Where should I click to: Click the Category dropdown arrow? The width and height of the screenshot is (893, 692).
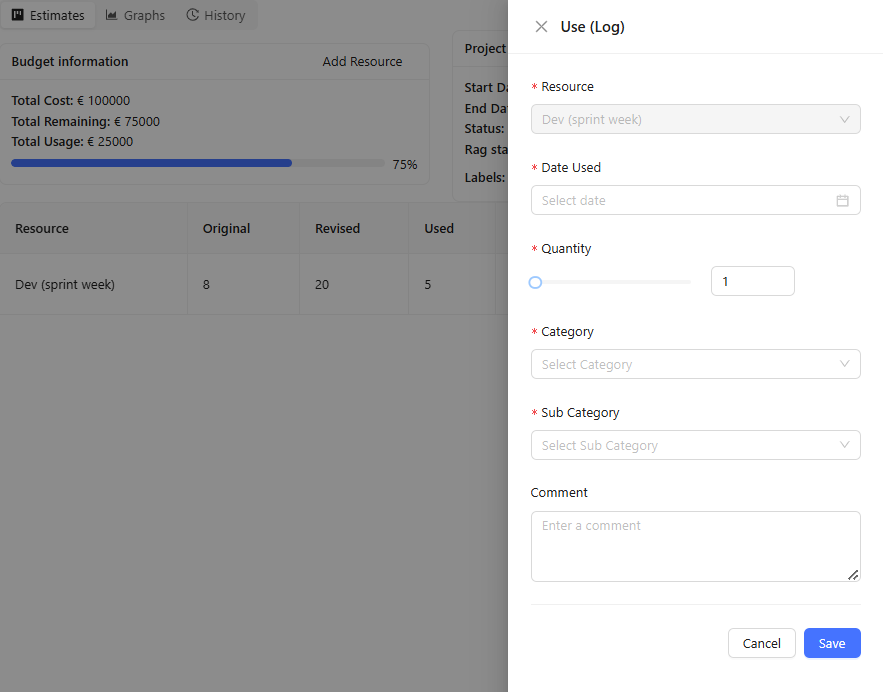point(845,365)
